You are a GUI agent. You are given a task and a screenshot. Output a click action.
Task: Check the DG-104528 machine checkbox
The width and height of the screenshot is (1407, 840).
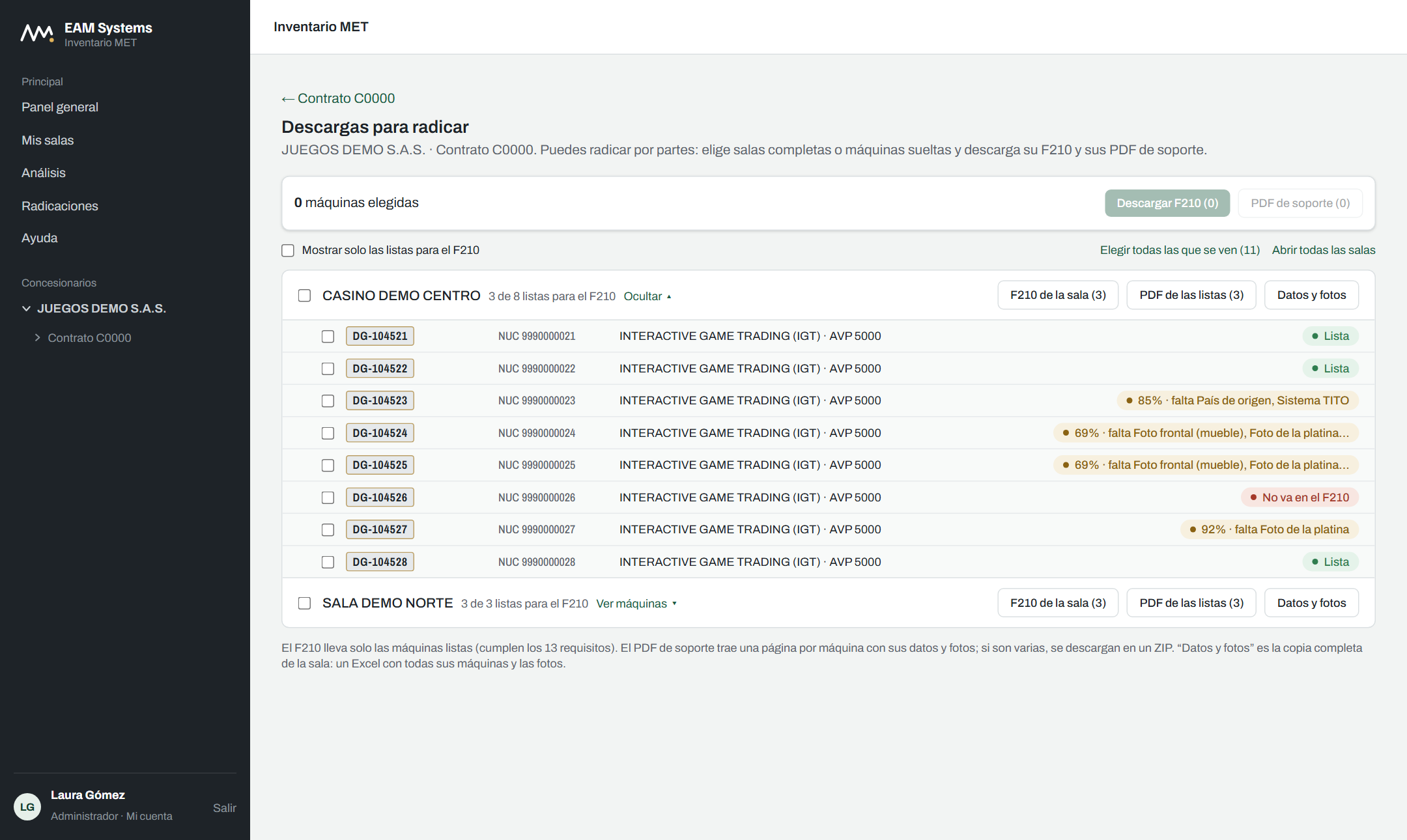(328, 562)
